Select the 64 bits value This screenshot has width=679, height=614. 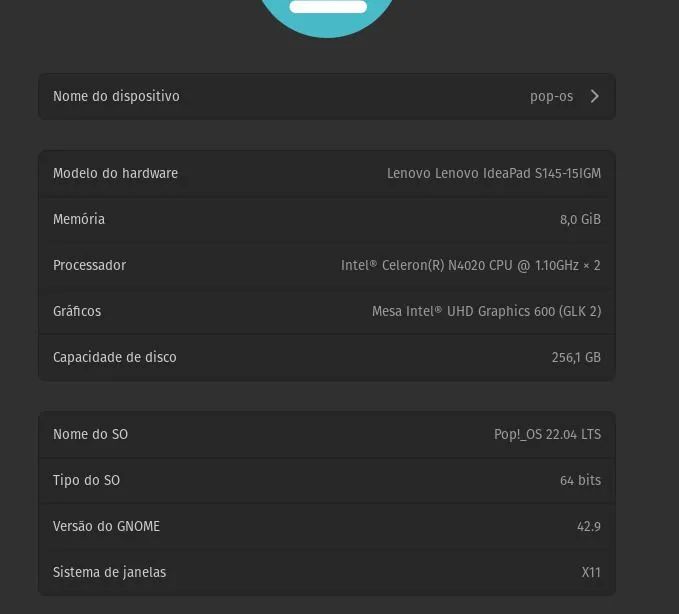coord(580,480)
